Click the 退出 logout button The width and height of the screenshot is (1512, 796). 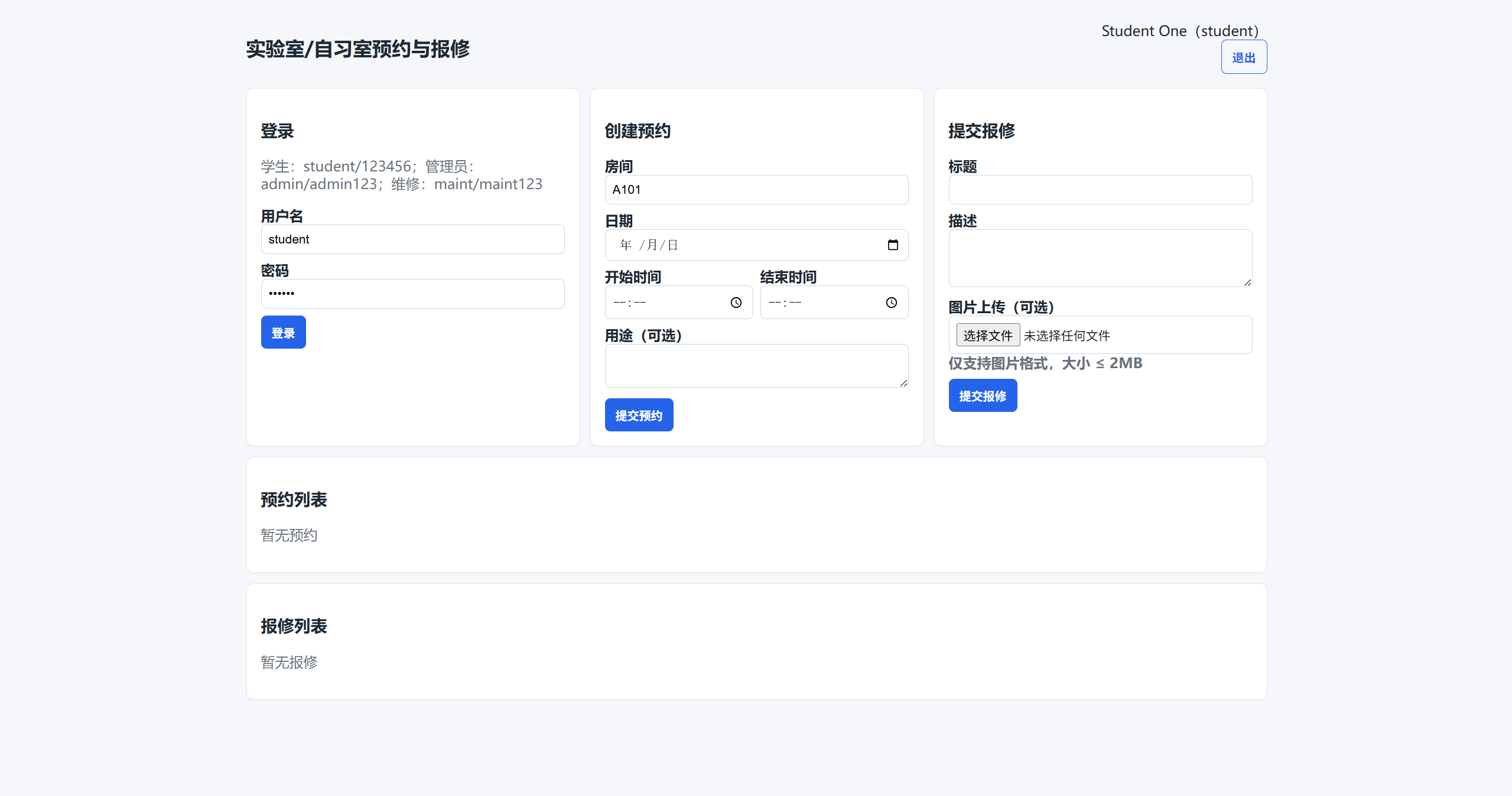click(x=1244, y=57)
